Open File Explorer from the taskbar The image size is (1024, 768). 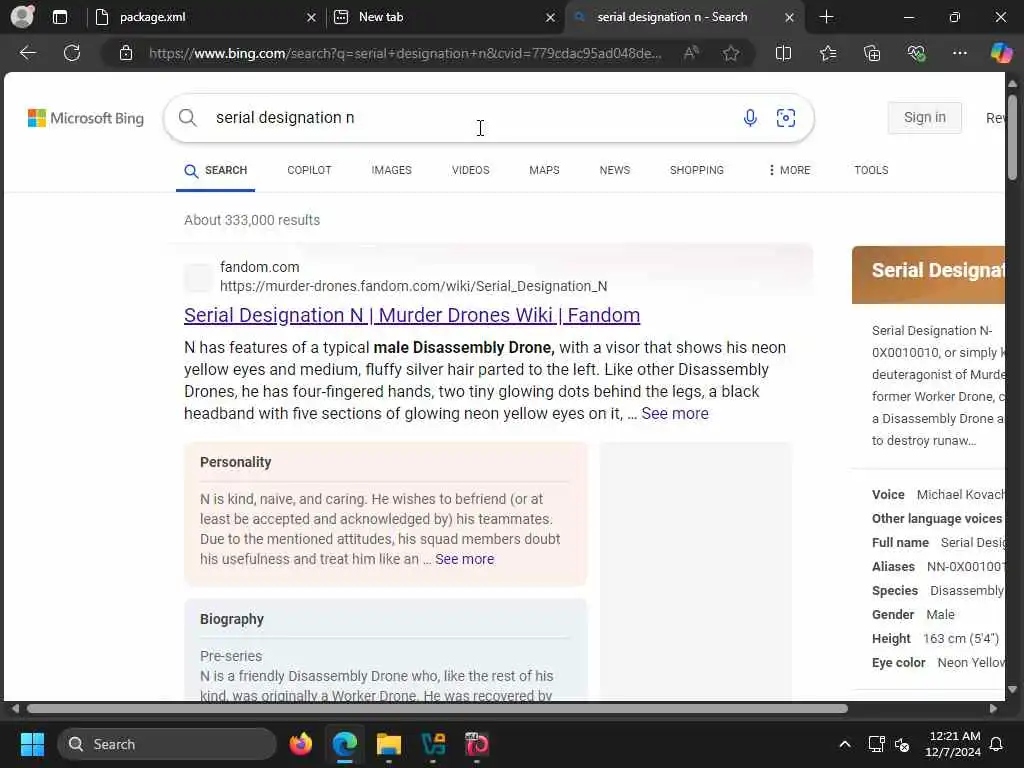[x=389, y=744]
